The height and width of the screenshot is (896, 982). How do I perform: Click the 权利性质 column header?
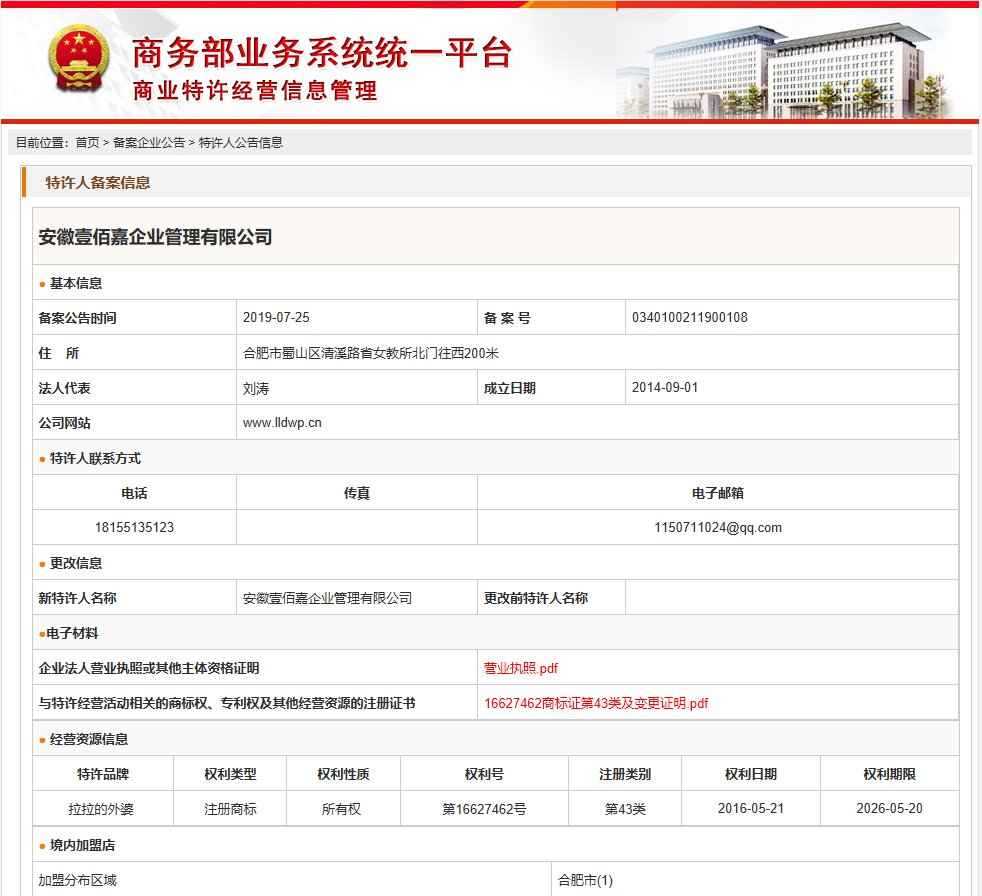click(343, 774)
